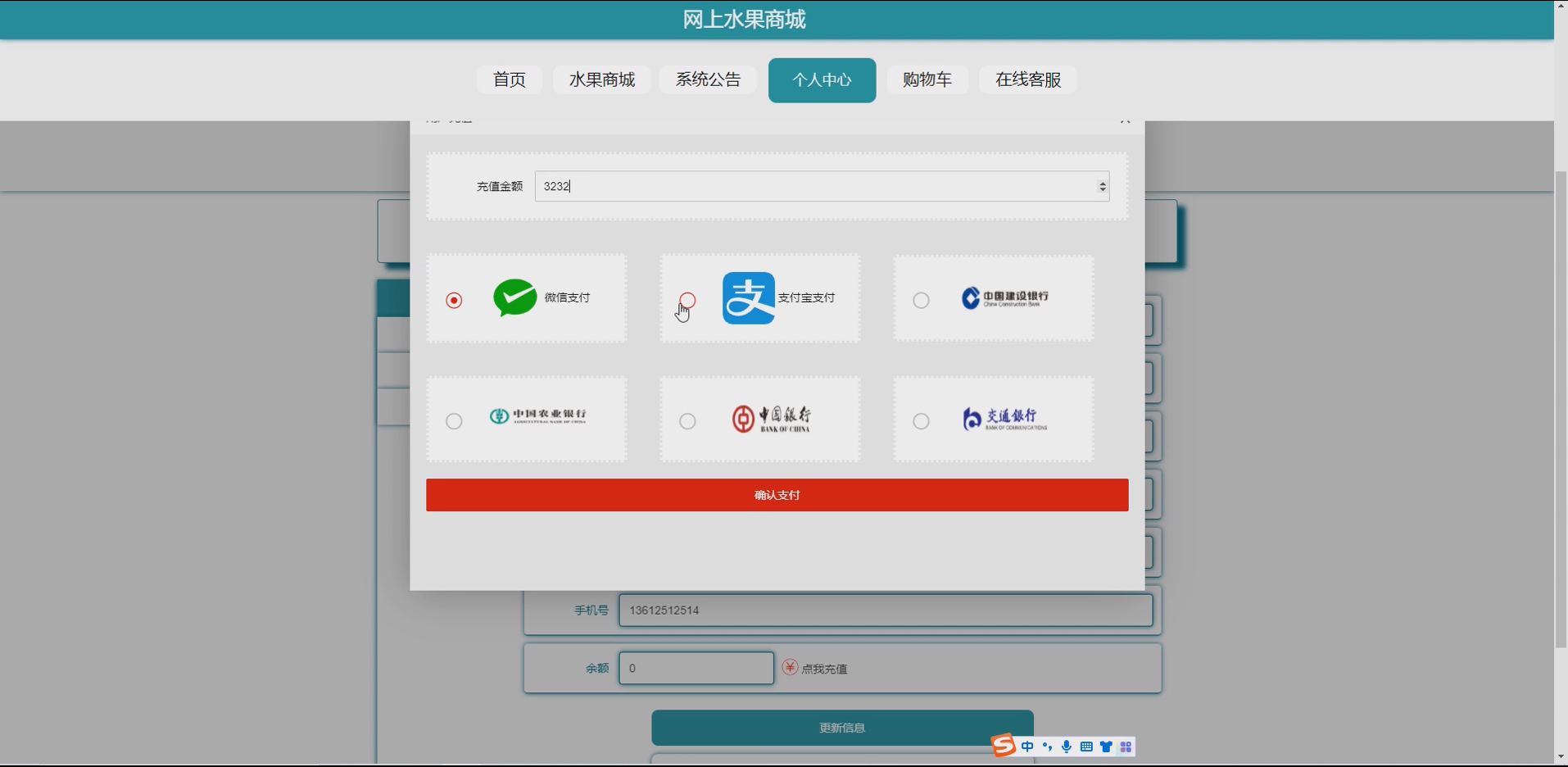Toggle Sogou Chinese/English mode icon

pyautogui.click(x=1027, y=747)
